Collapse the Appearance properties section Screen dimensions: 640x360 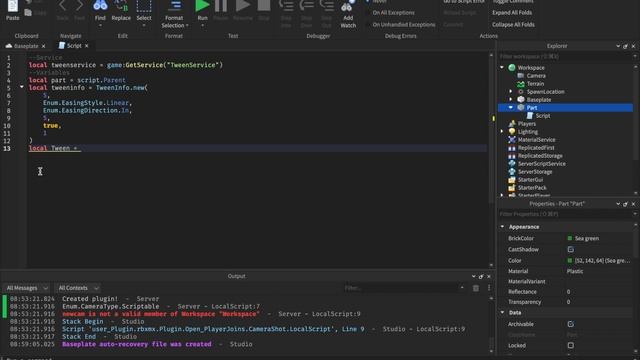pos(502,227)
